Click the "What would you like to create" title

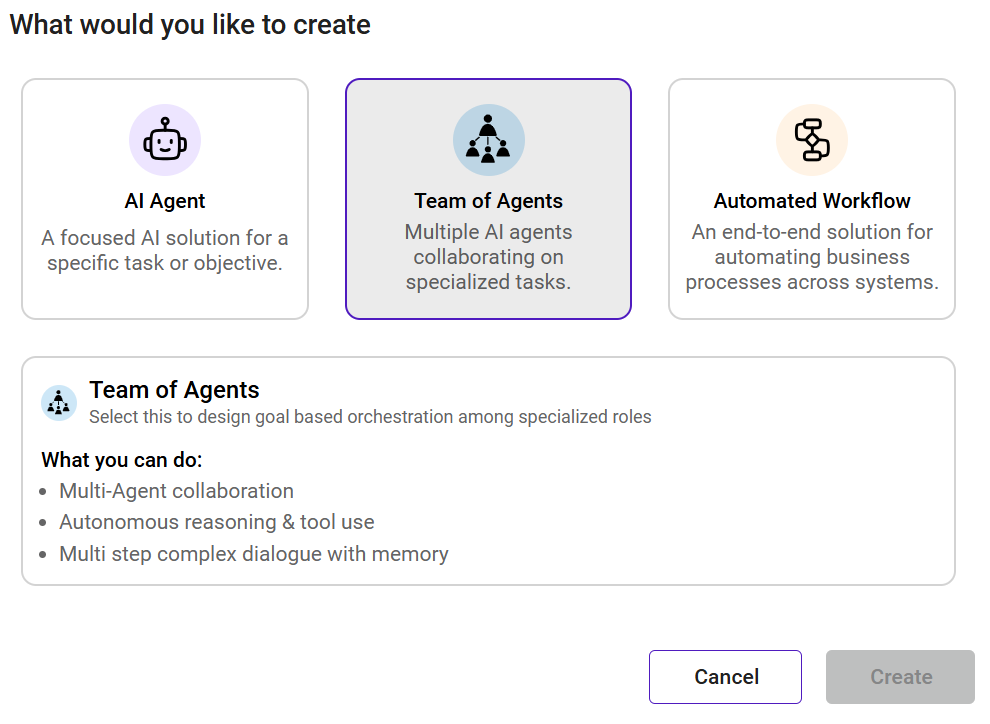click(190, 25)
